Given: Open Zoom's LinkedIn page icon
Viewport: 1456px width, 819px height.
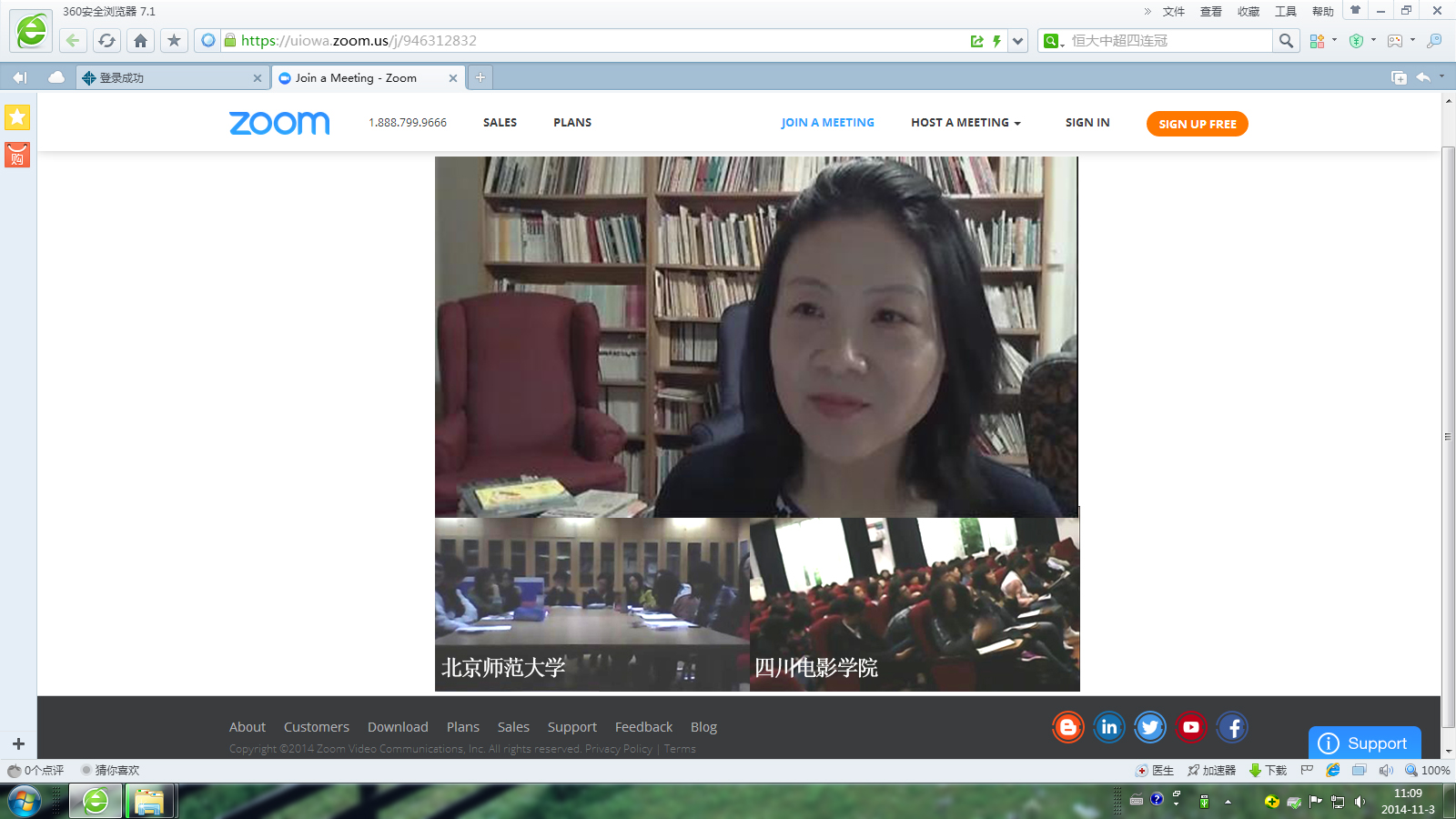Looking at the screenshot, I should pyautogui.click(x=1108, y=727).
